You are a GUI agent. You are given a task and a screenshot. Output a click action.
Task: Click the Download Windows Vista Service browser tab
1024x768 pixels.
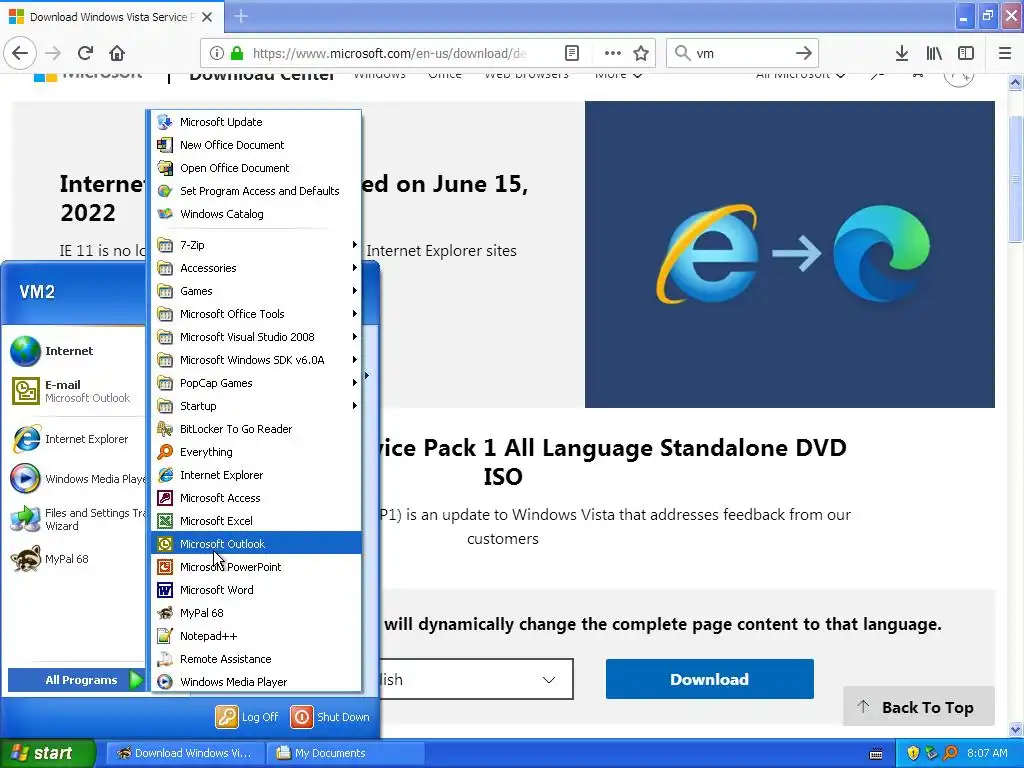pyautogui.click(x=111, y=16)
